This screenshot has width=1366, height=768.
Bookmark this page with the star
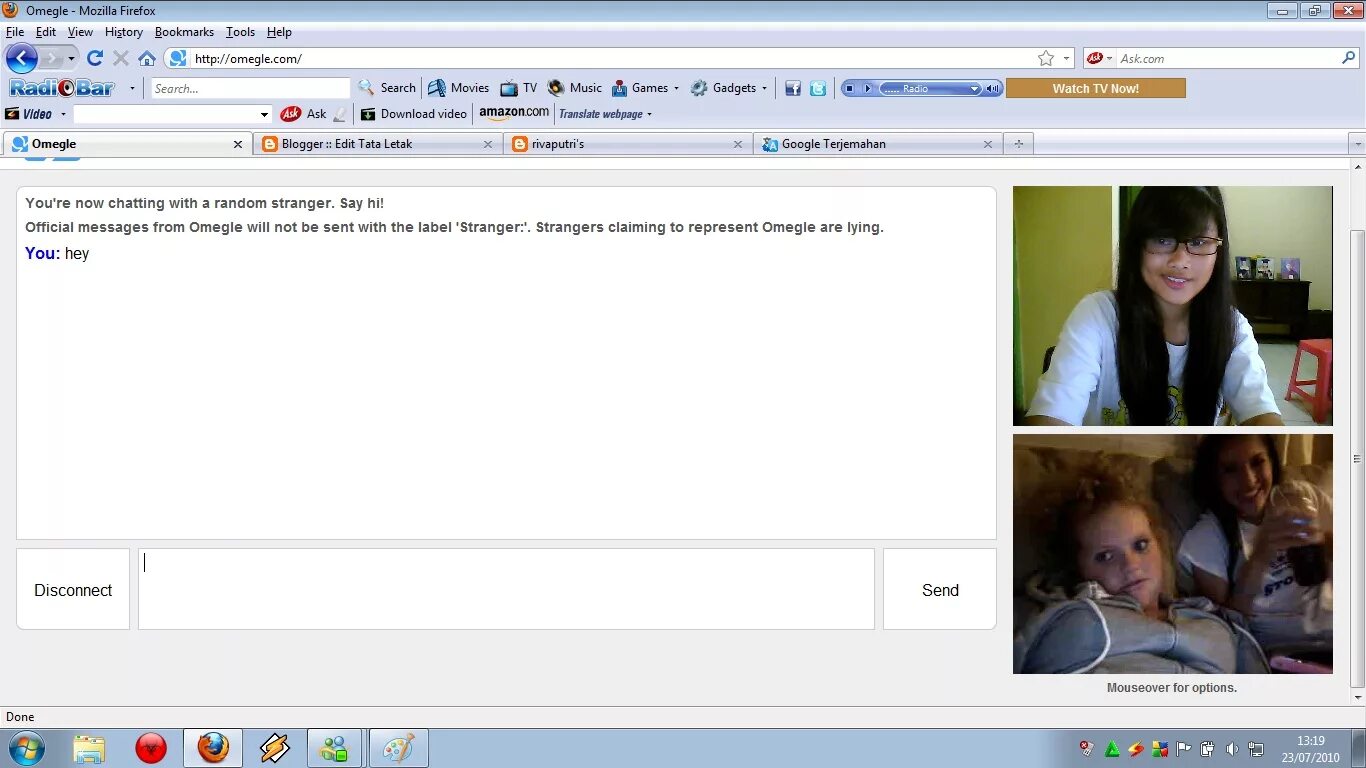tap(1046, 58)
